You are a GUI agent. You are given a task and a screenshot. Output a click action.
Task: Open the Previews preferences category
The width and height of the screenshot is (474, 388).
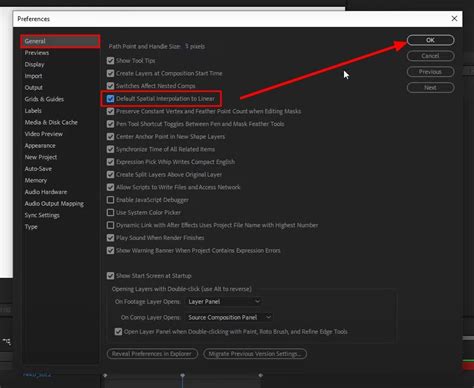pyautogui.click(x=37, y=53)
